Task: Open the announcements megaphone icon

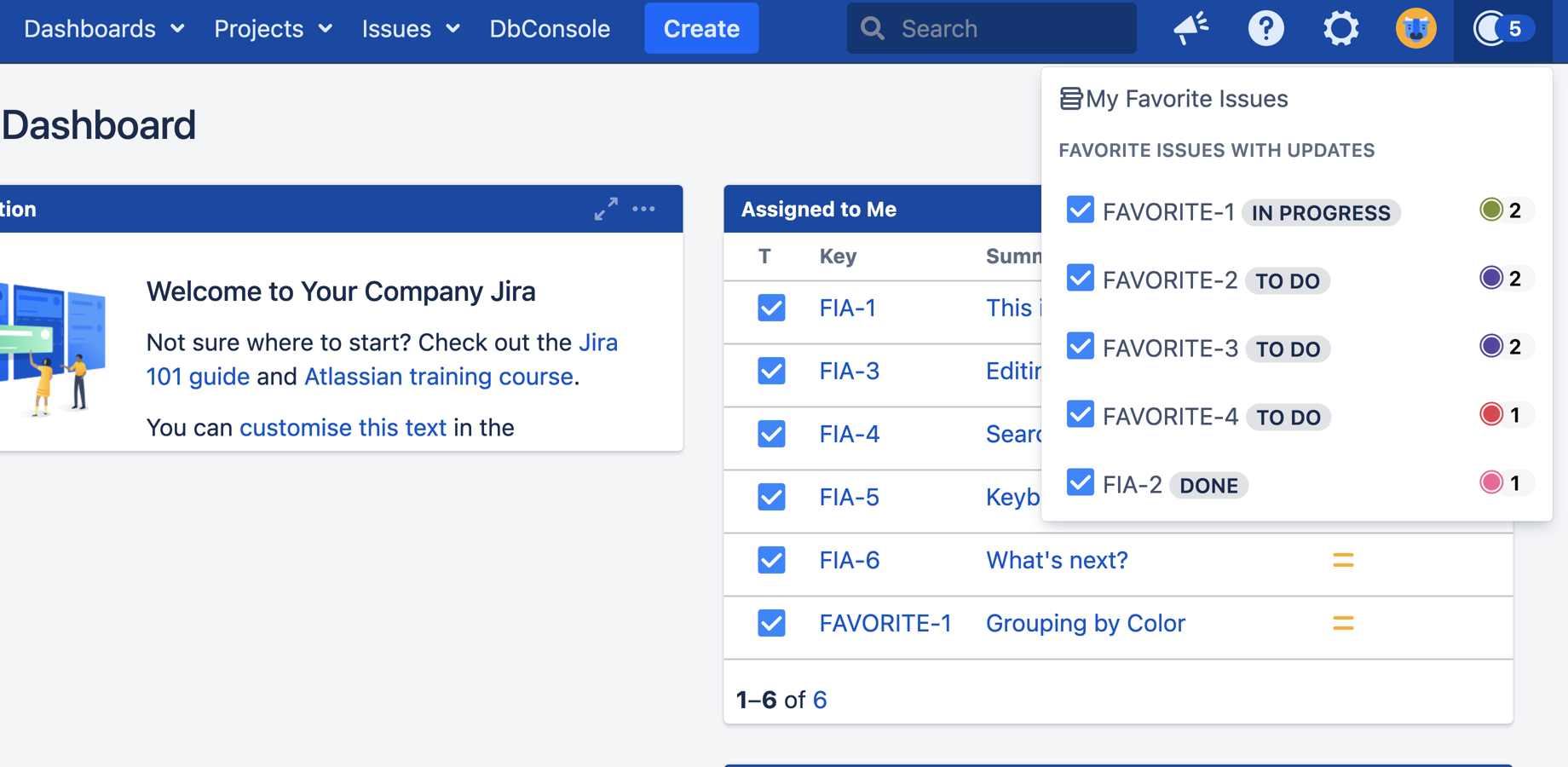Action: click(x=1190, y=28)
